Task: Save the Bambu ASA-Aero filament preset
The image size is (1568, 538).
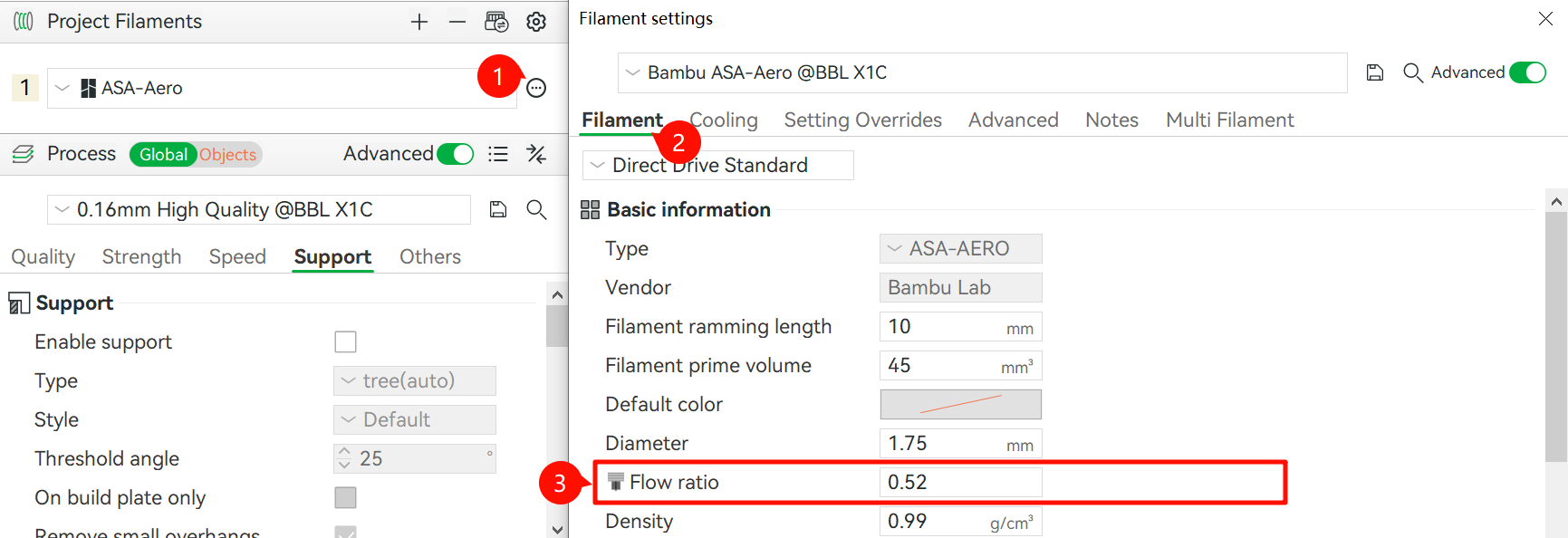Action: point(1375,72)
